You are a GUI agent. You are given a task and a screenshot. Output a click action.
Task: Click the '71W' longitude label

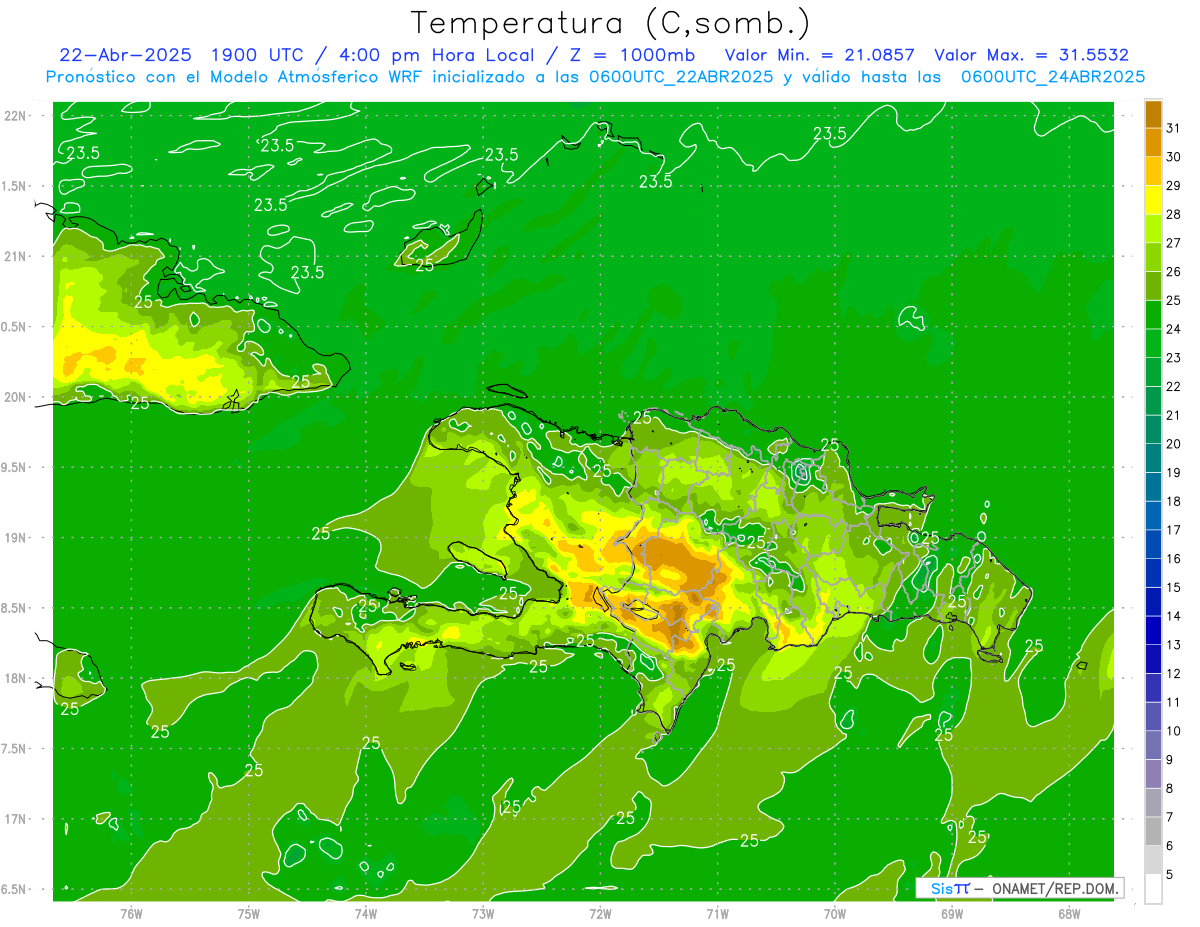tap(717, 912)
